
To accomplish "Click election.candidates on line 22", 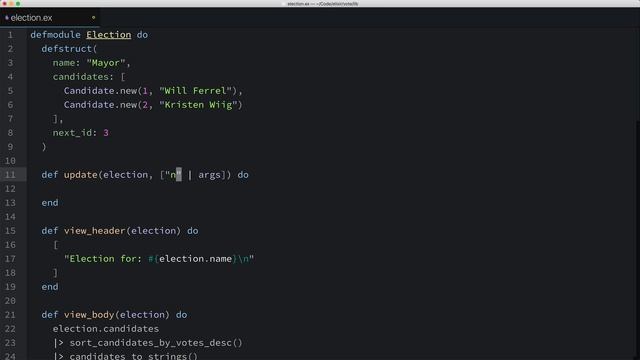I will (106, 329).
